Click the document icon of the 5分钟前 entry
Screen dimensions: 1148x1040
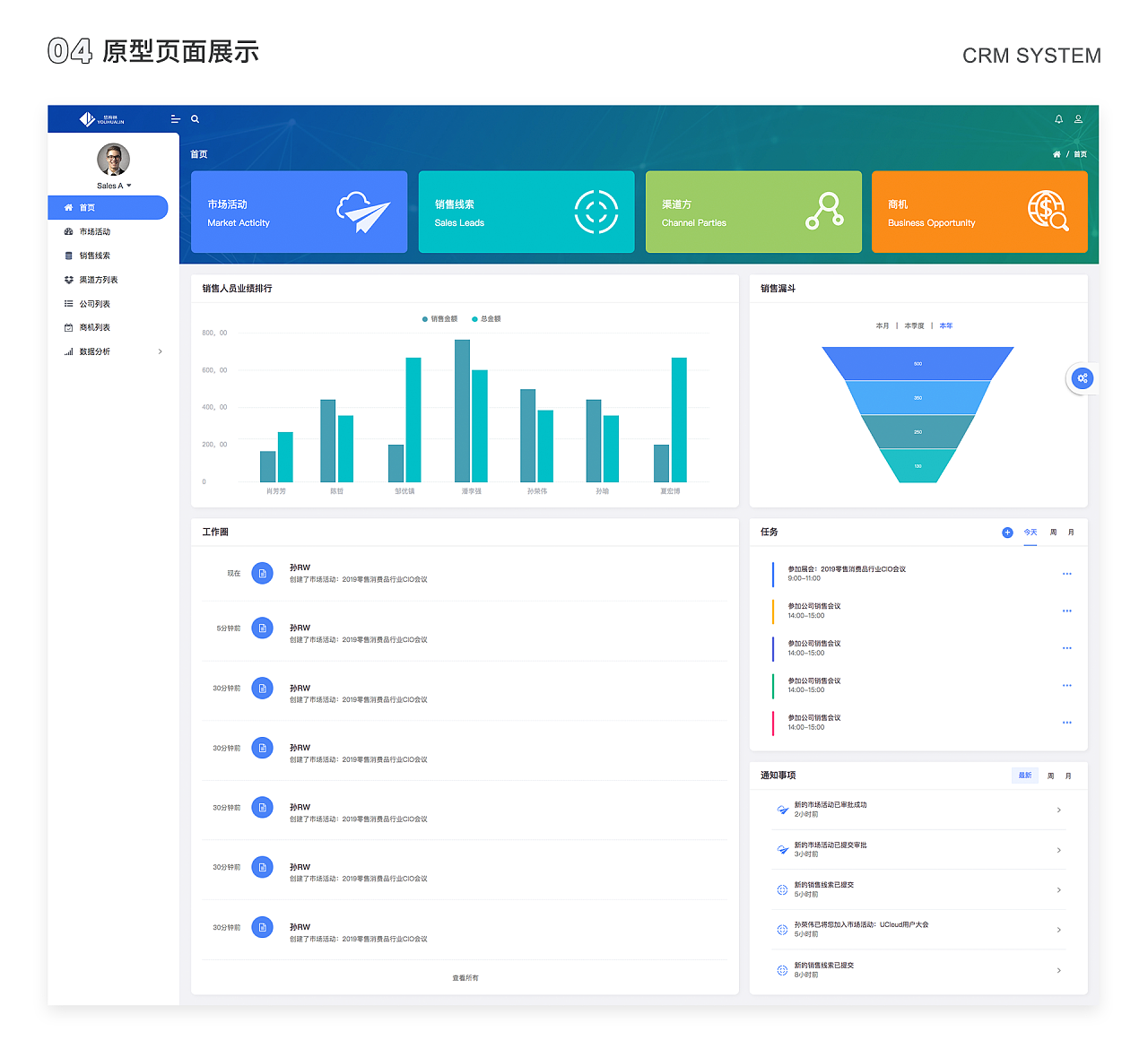coord(262,628)
